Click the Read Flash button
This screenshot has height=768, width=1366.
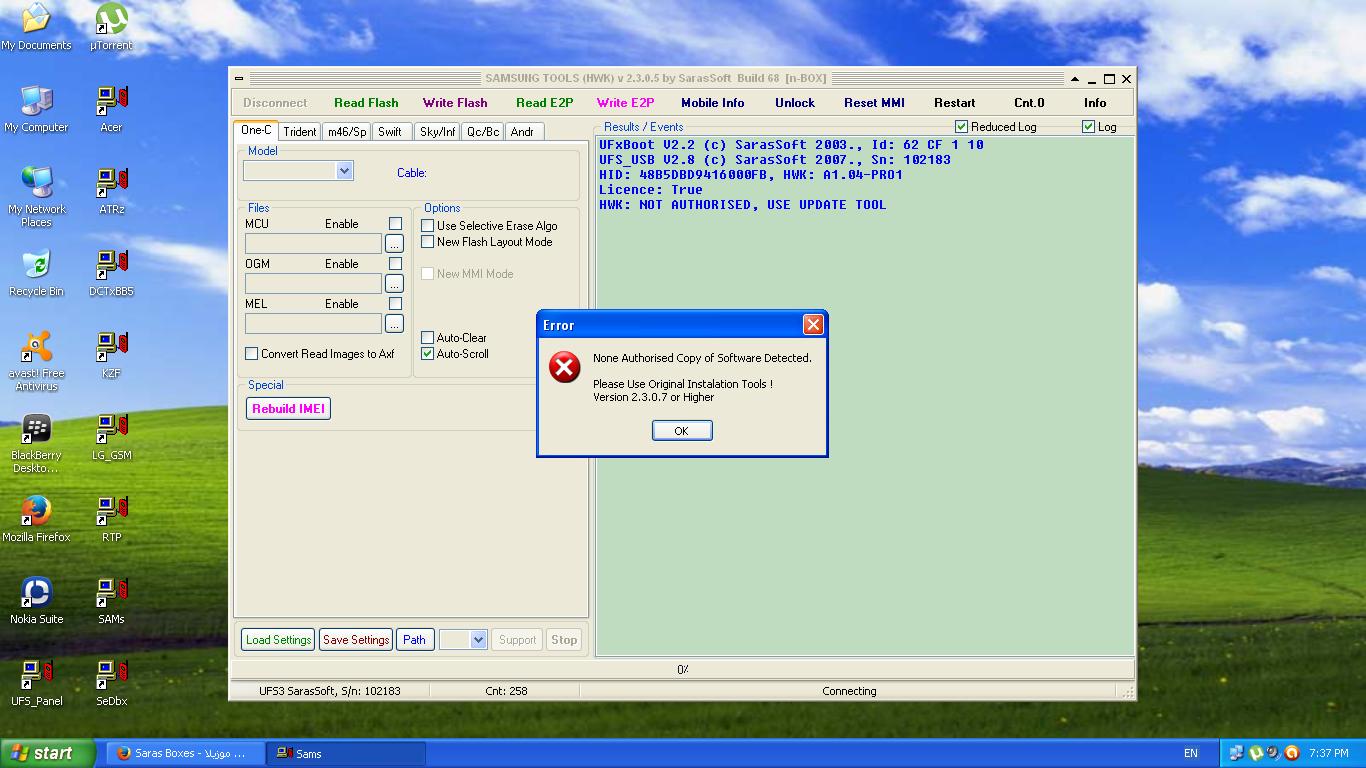point(366,103)
